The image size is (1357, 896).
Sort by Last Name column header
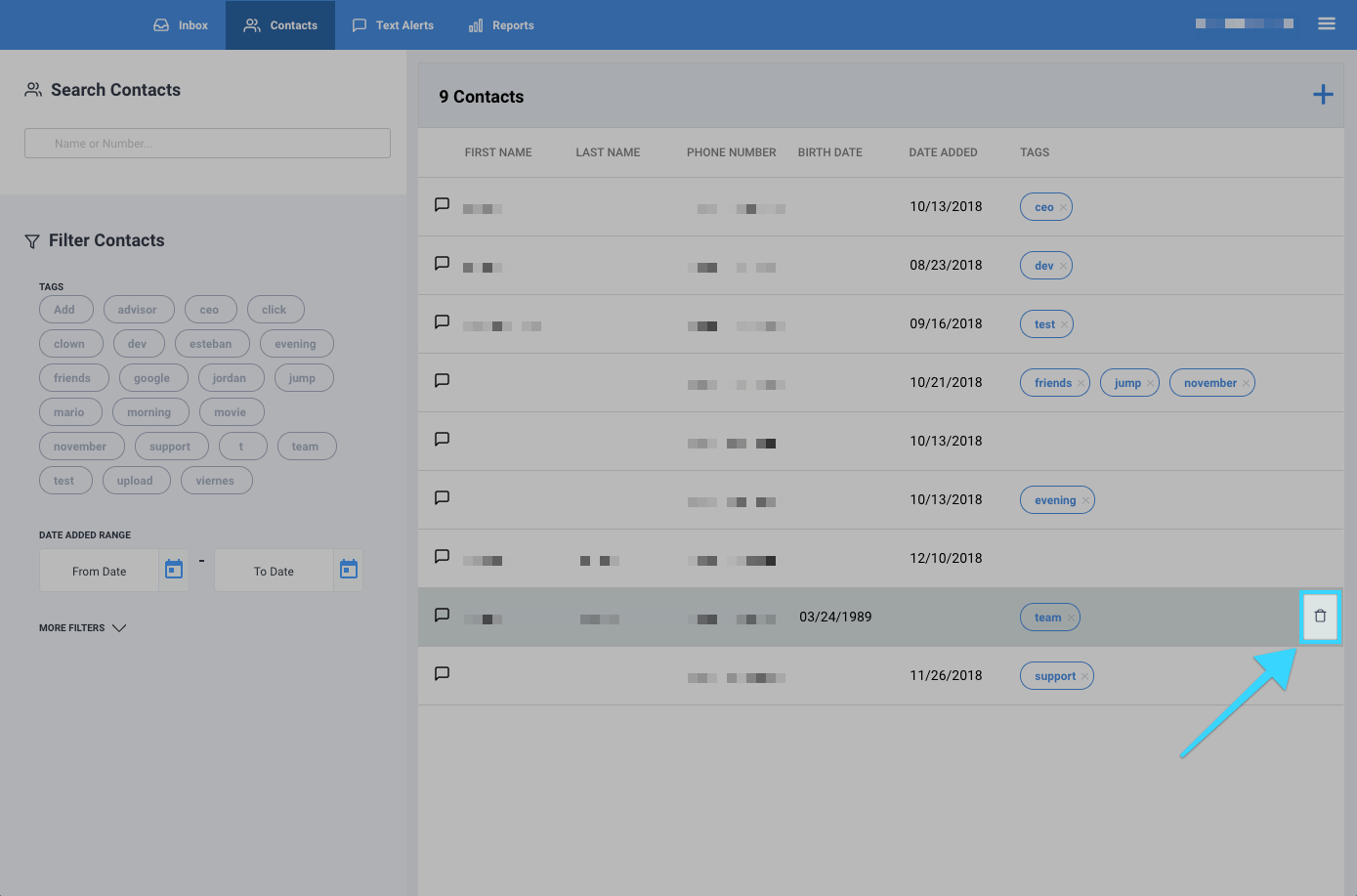point(608,152)
